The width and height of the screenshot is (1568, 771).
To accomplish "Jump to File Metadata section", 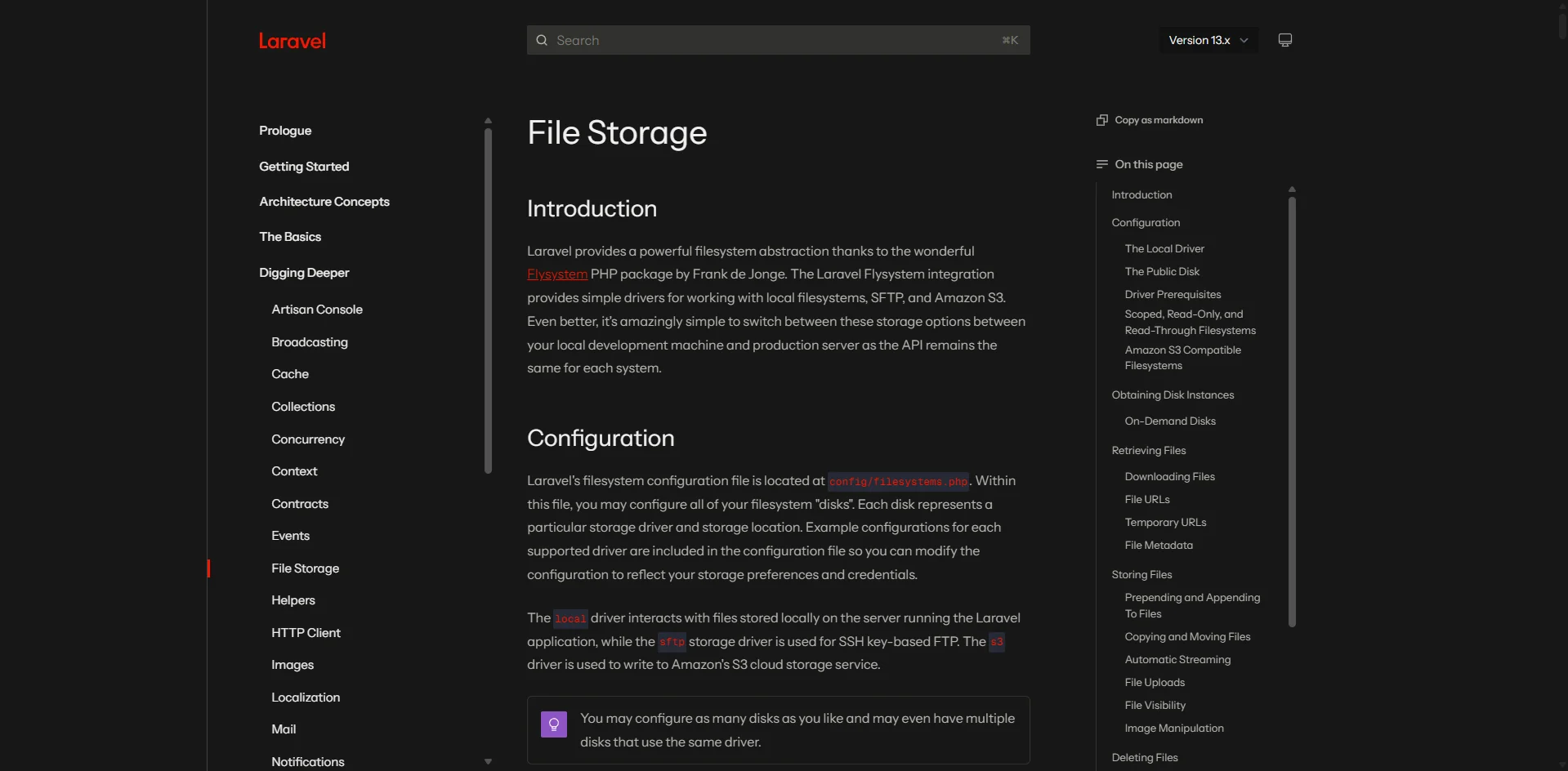I will point(1159,546).
